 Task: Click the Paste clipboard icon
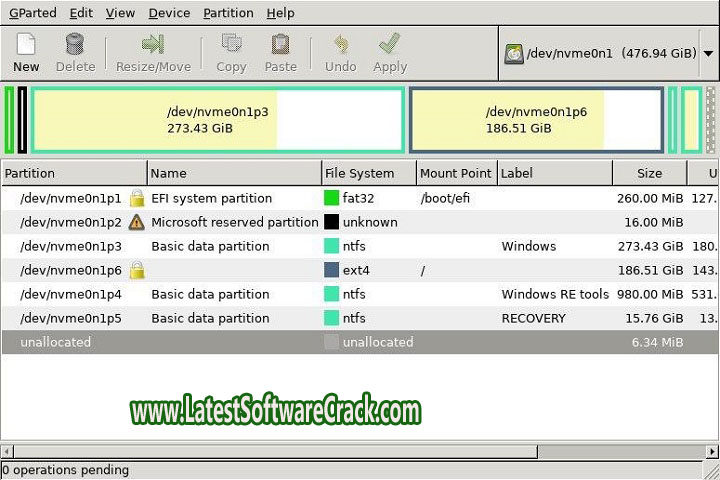pyautogui.click(x=281, y=44)
